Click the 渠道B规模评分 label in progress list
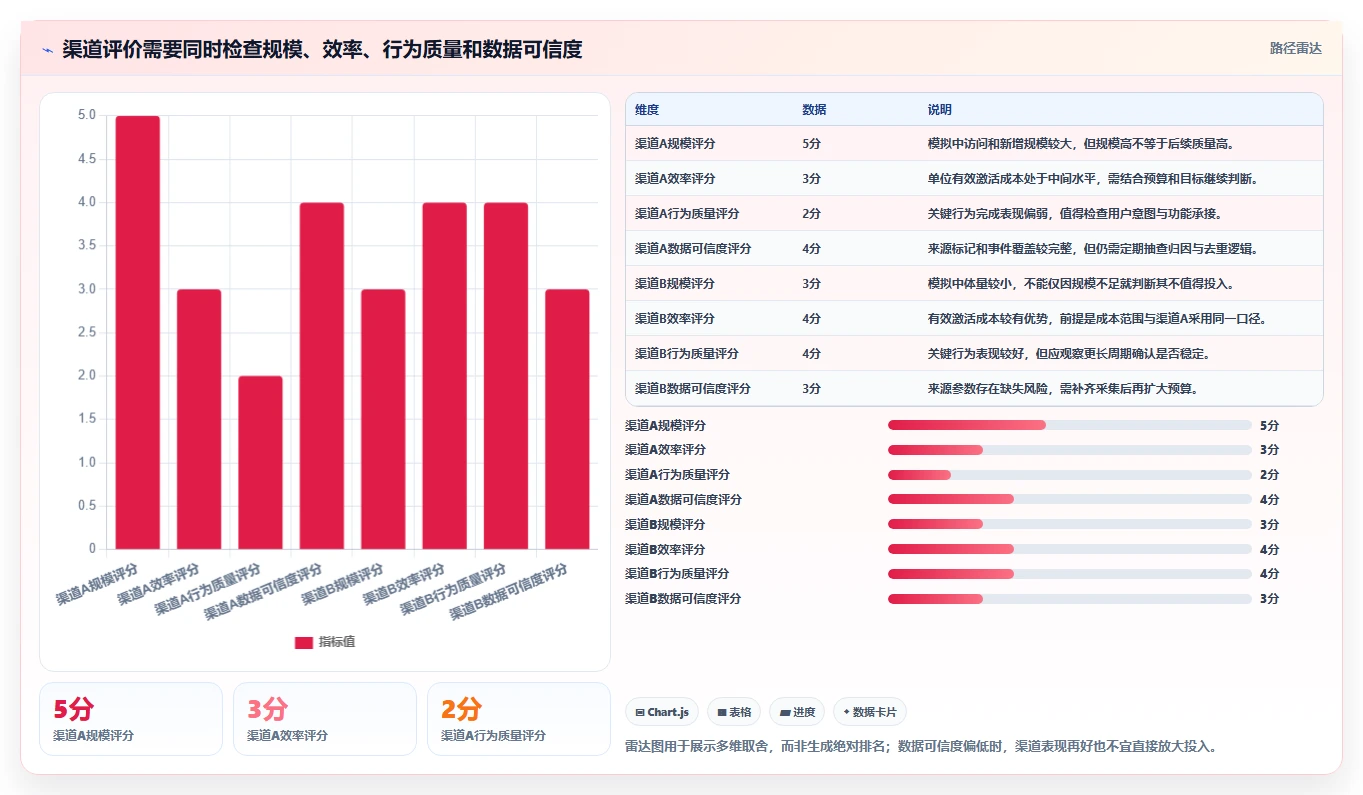Viewport: 1363px width, 795px height. pyautogui.click(x=665, y=525)
